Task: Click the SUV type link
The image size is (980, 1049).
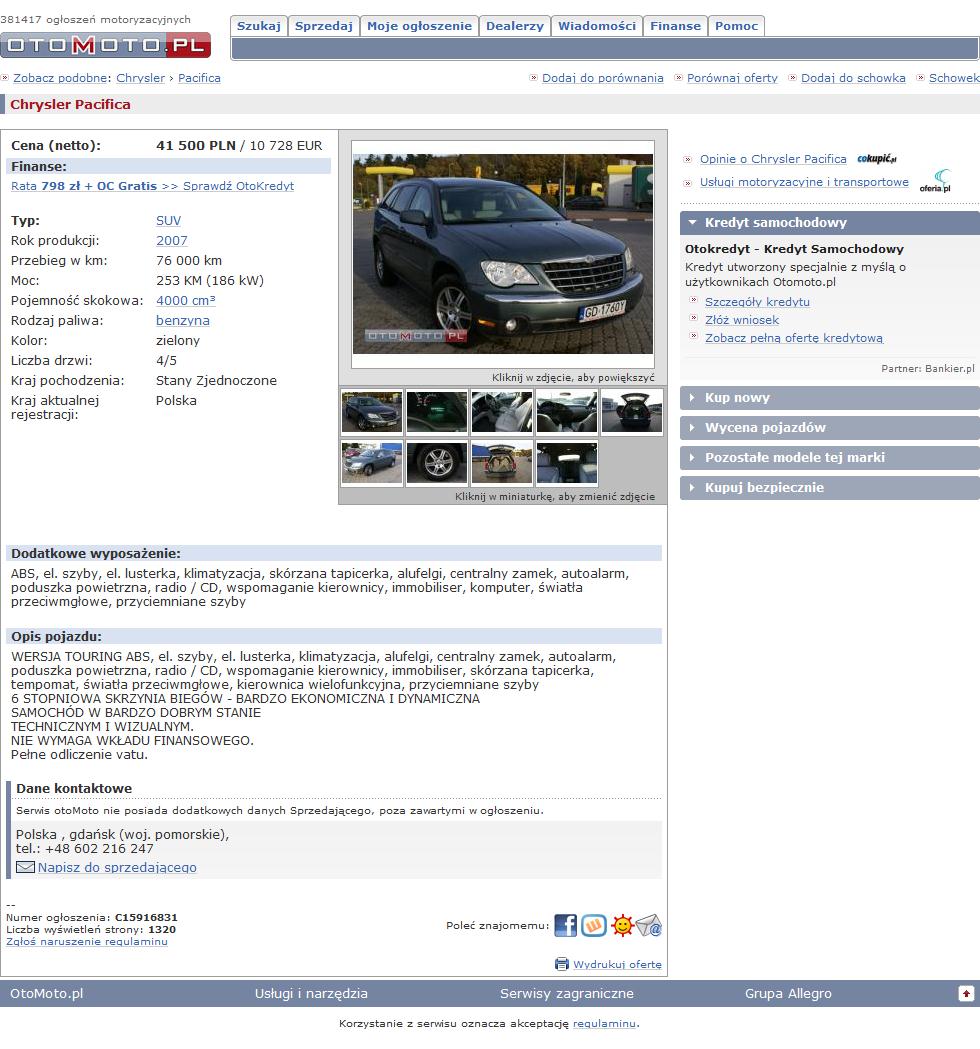Action: [169, 221]
